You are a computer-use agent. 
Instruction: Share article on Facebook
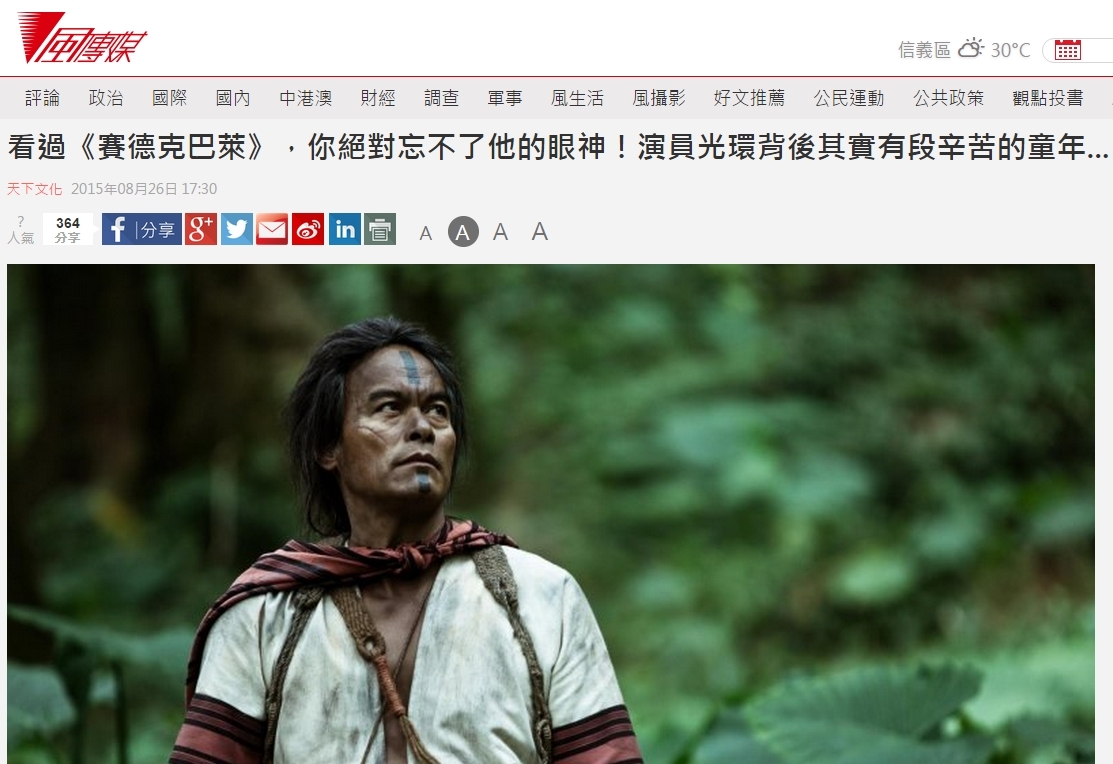point(141,229)
